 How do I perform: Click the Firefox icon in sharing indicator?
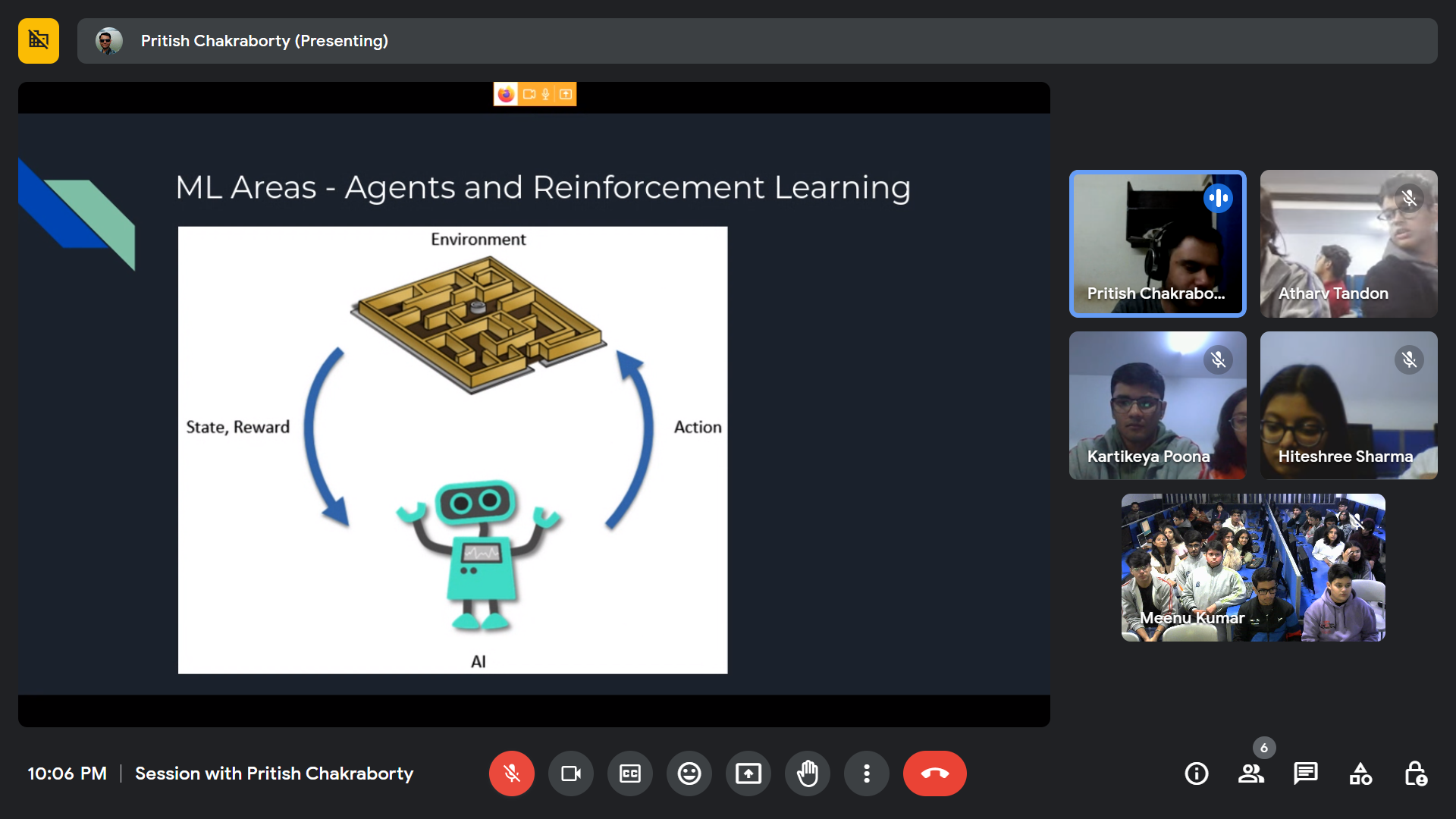pos(506,94)
